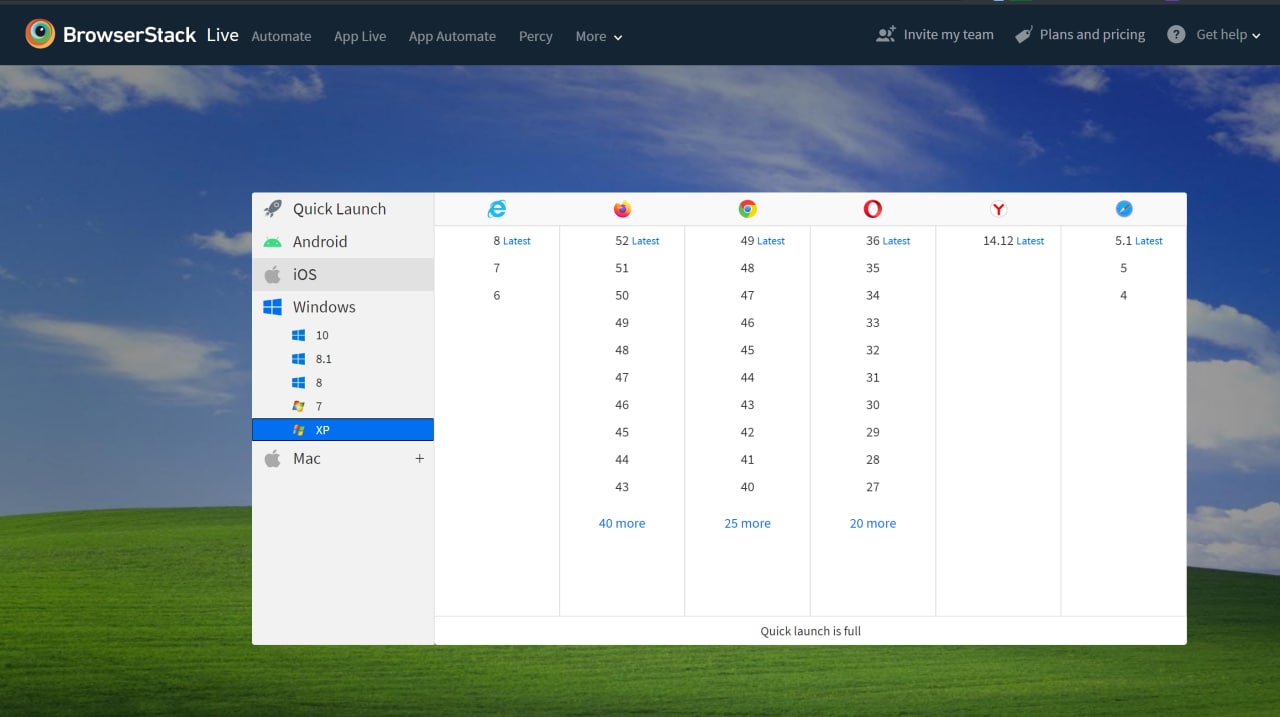Click the BrowserStack logo icon
The height and width of the screenshot is (717, 1280).
click(40, 34)
